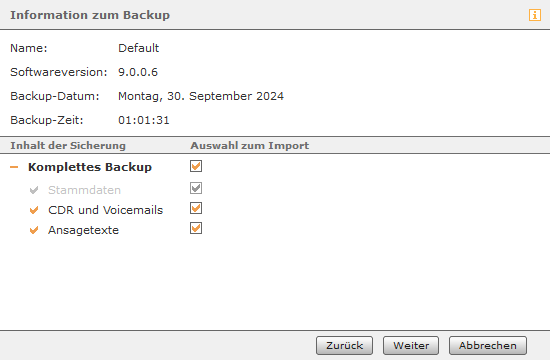Continue with the Weiter button
The height and width of the screenshot is (360, 550).
(411, 346)
